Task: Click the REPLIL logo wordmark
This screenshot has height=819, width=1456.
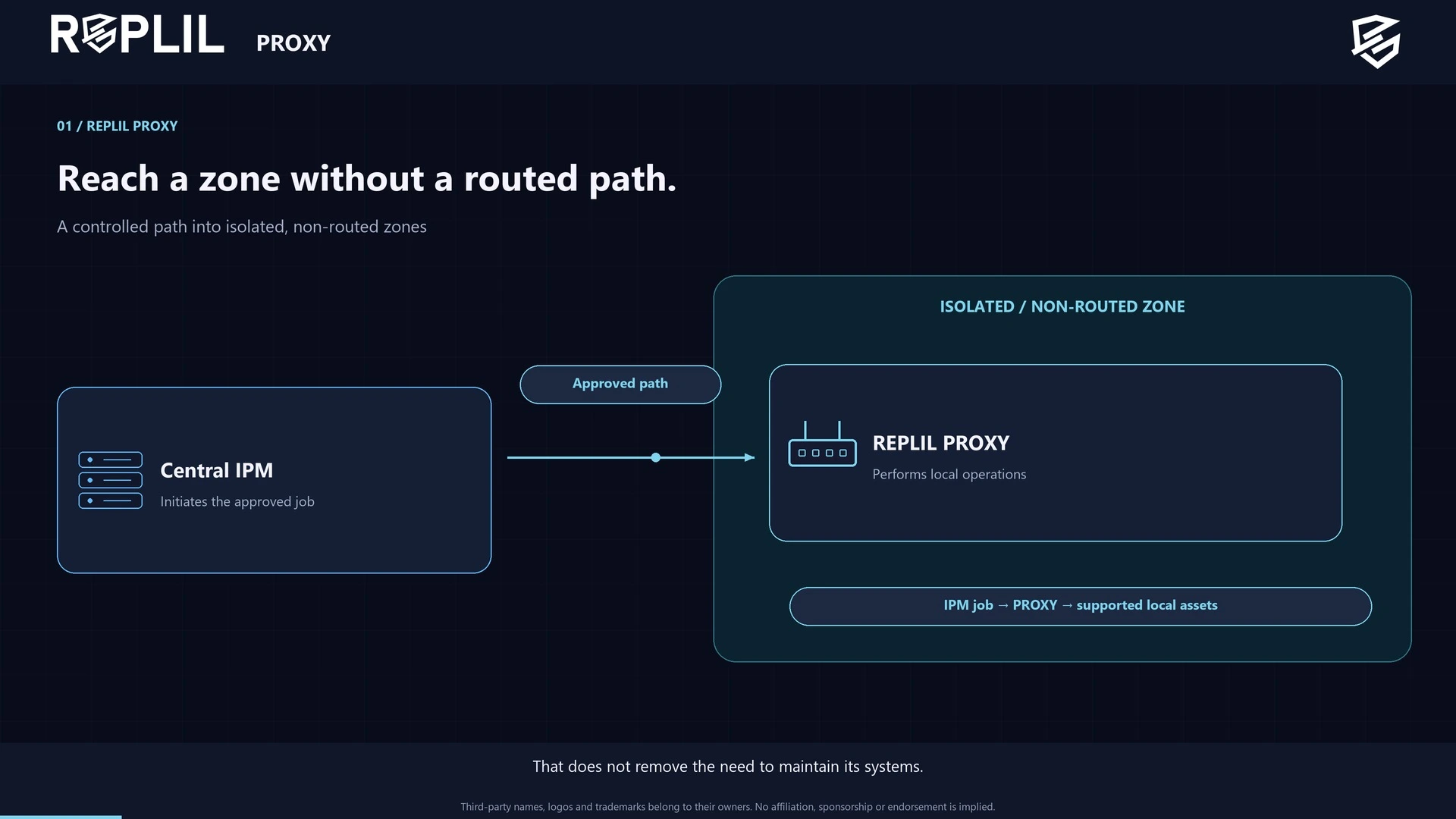Action: 137,35
